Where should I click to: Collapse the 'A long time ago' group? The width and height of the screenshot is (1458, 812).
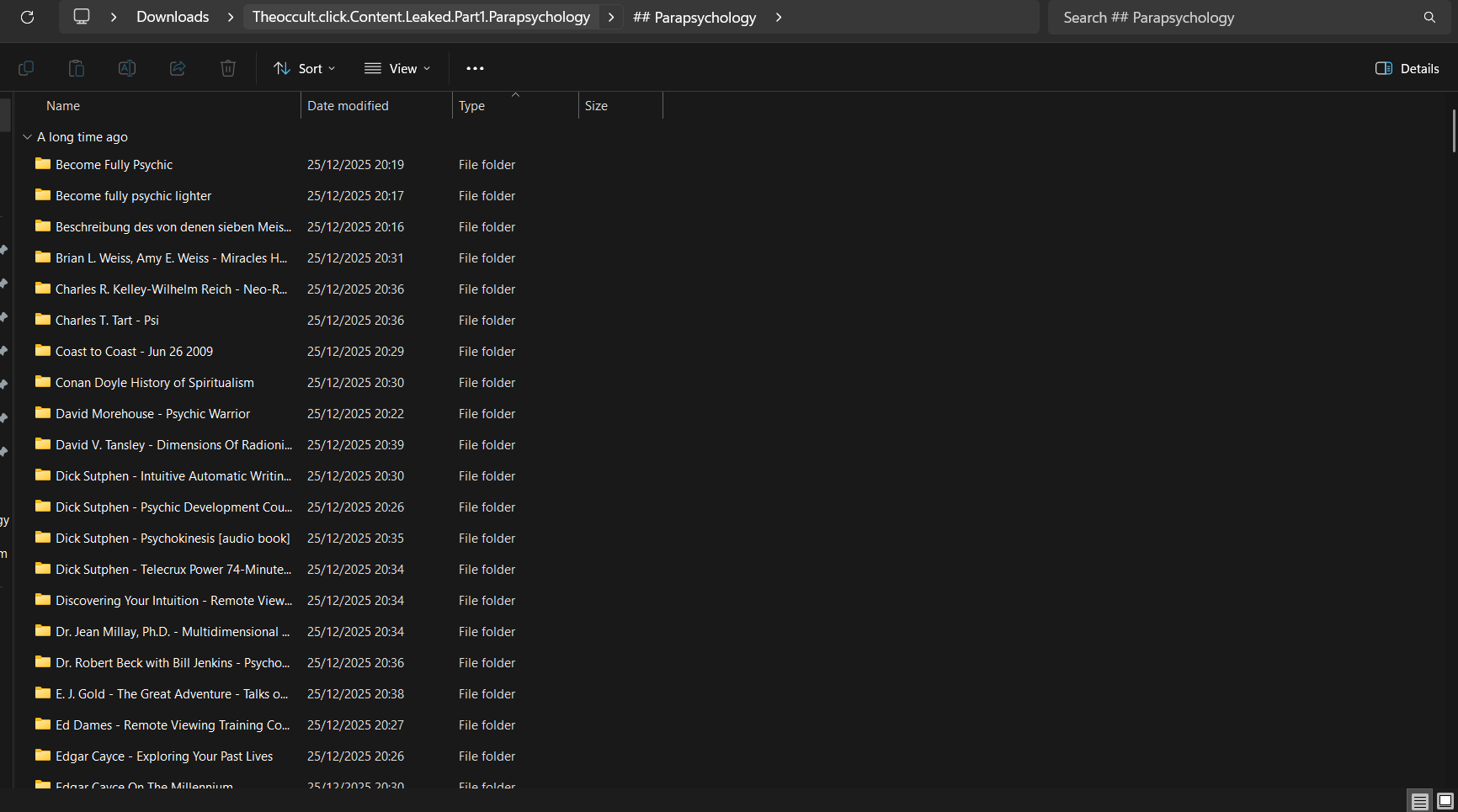pos(27,137)
